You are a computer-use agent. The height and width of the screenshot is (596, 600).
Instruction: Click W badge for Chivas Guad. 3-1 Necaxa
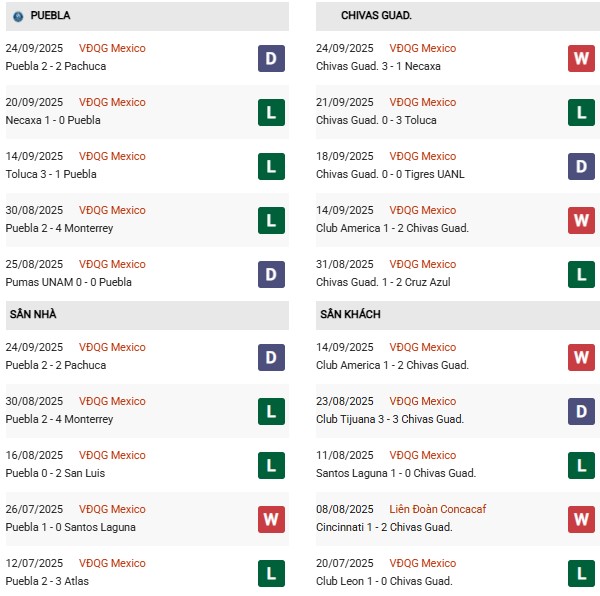[x=581, y=59]
